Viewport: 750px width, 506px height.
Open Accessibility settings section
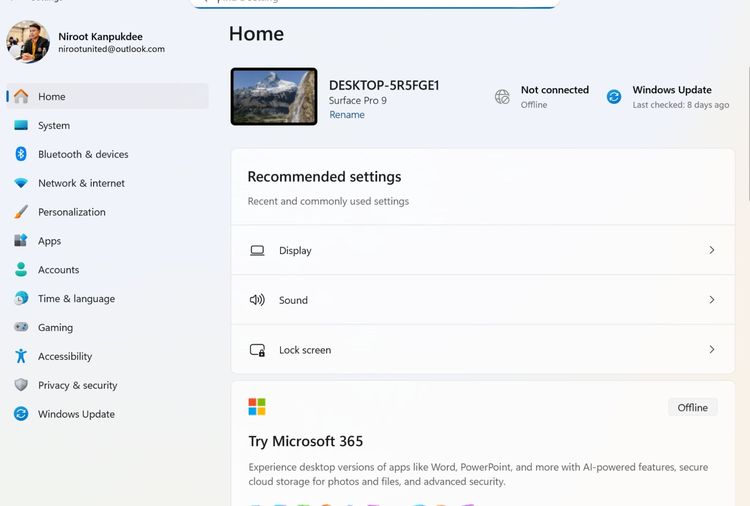108,356
